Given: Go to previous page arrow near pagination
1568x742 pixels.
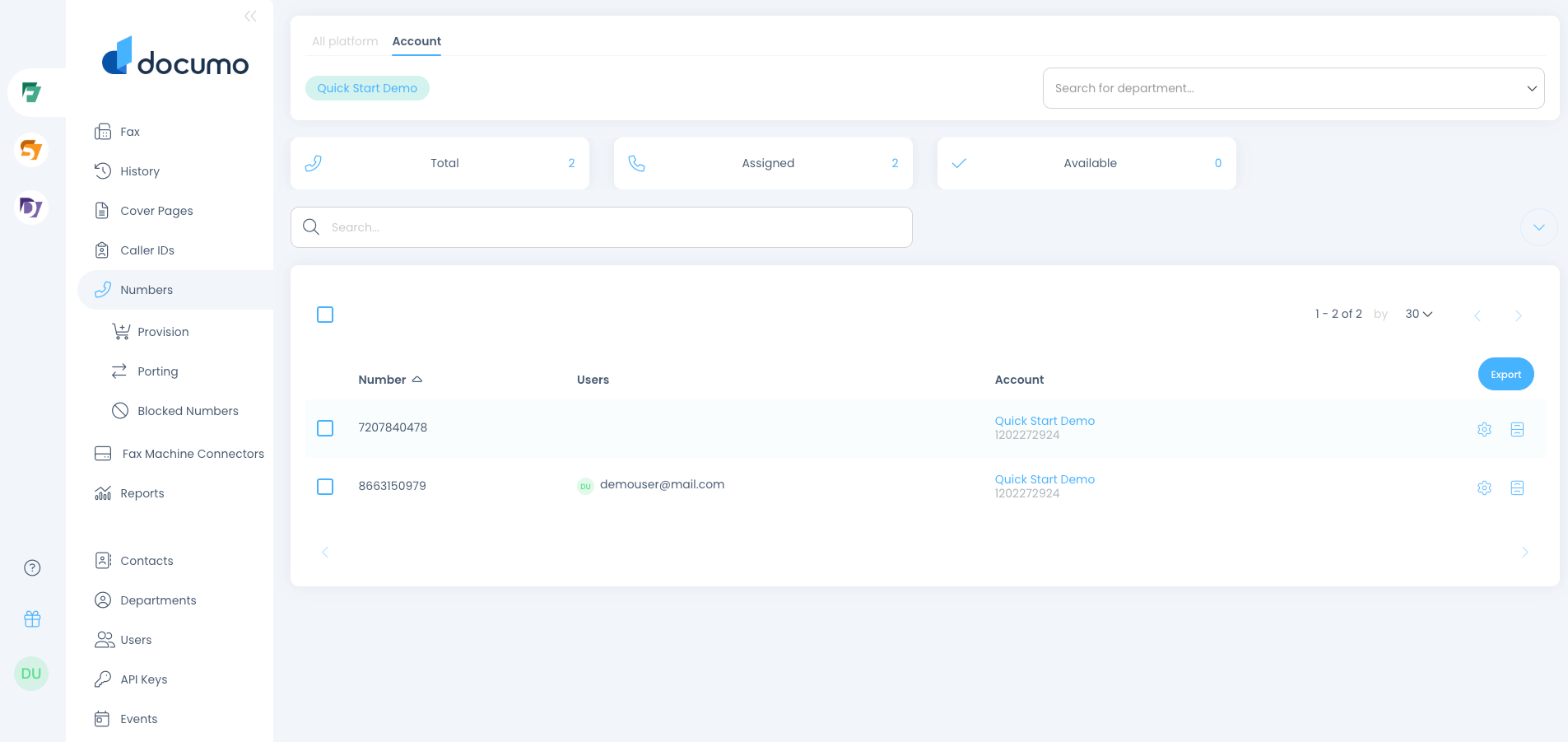Looking at the screenshot, I should 1477,315.
